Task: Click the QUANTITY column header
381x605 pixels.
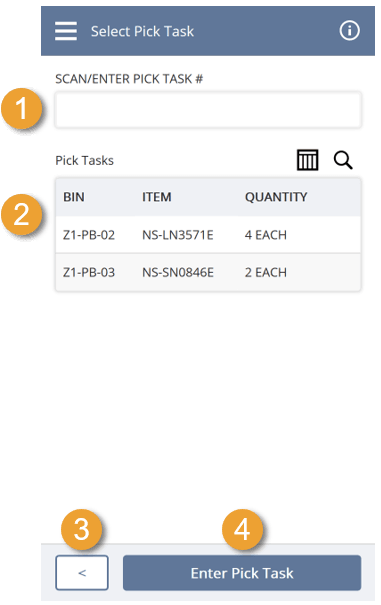Action: [276, 197]
